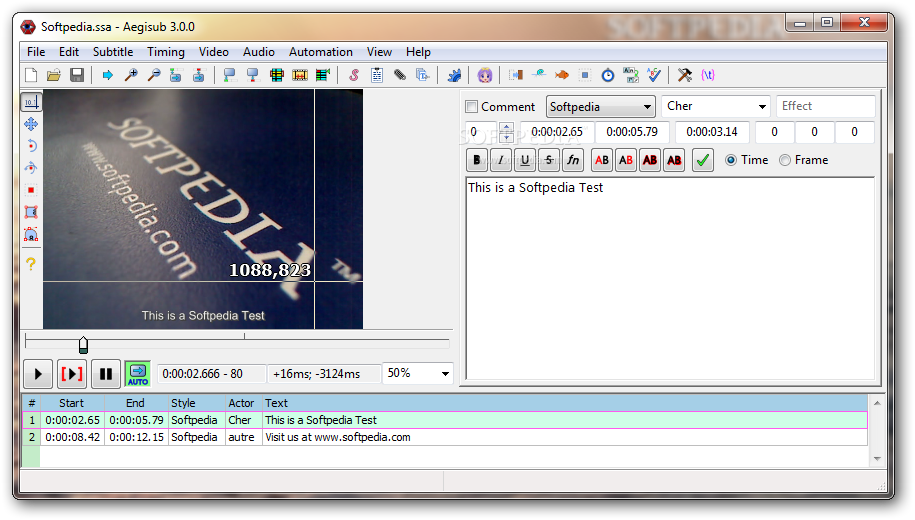915x520 pixels.
Task: Save the subtitles with the floppy disk icon
Action: coord(77,75)
